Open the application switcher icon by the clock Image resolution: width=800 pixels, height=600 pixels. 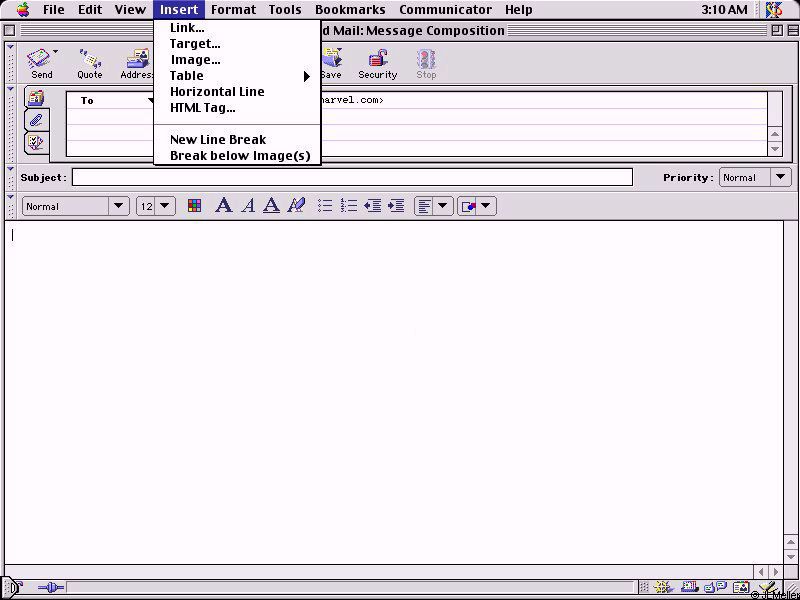tap(774, 9)
